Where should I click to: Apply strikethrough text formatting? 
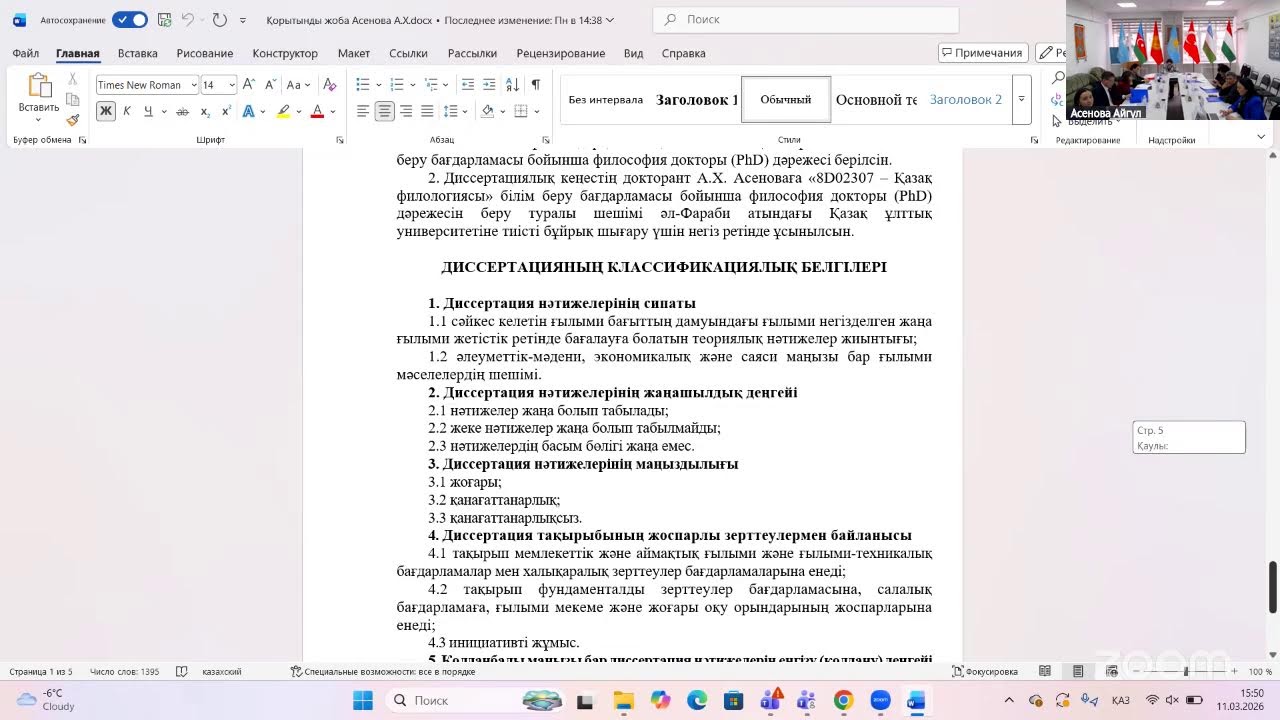pos(182,111)
